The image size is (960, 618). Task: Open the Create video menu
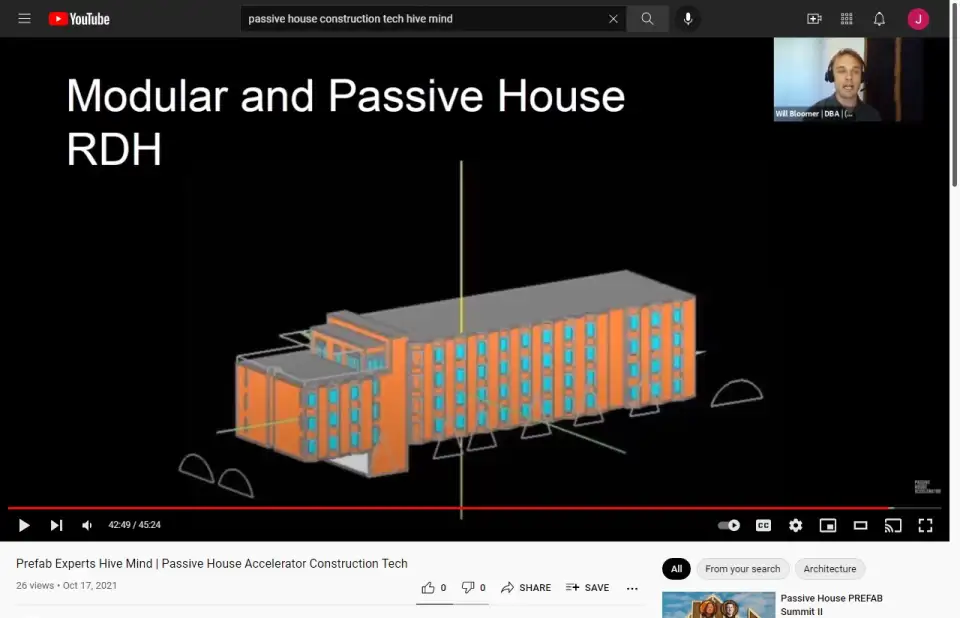(x=814, y=19)
